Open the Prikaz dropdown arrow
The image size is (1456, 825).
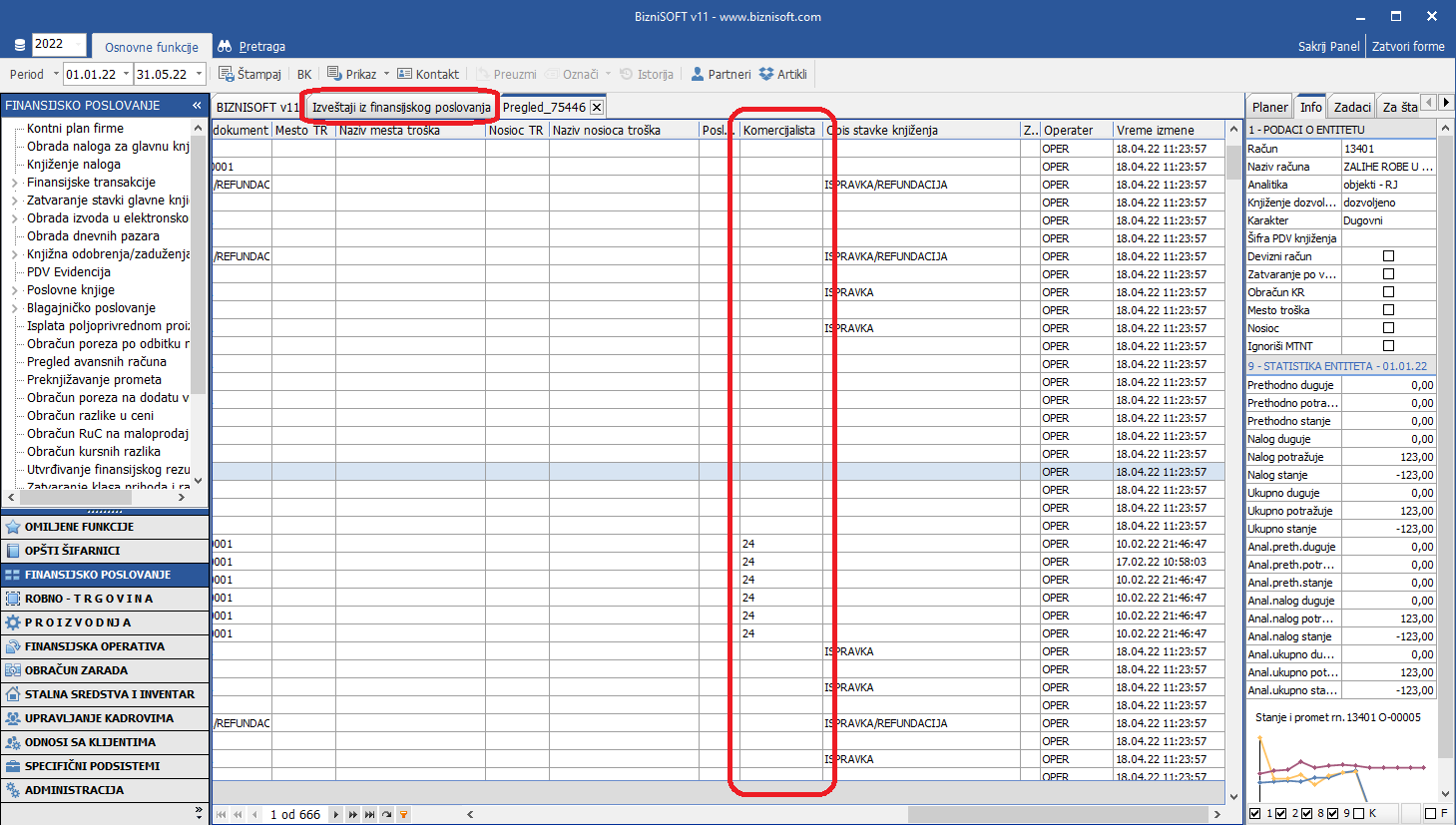(x=387, y=74)
